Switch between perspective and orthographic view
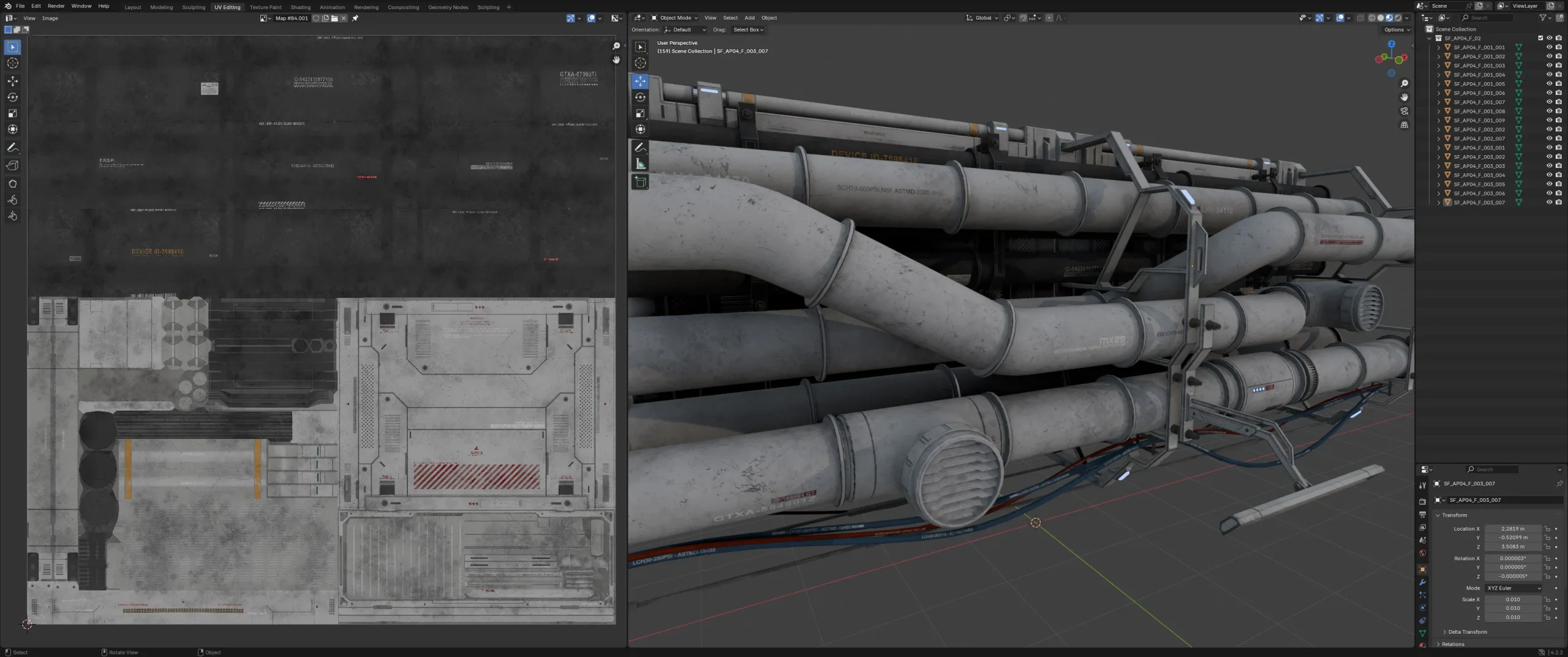The image size is (1568, 657). [x=1404, y=125]
